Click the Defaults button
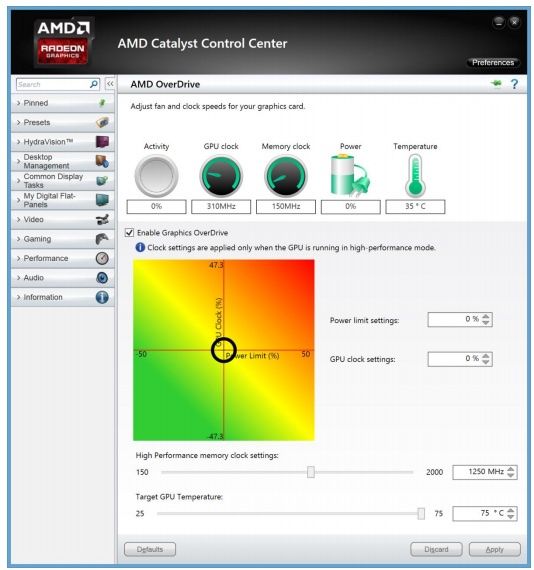This screenshot has width=534, height=570. click(x=150, y=549)
